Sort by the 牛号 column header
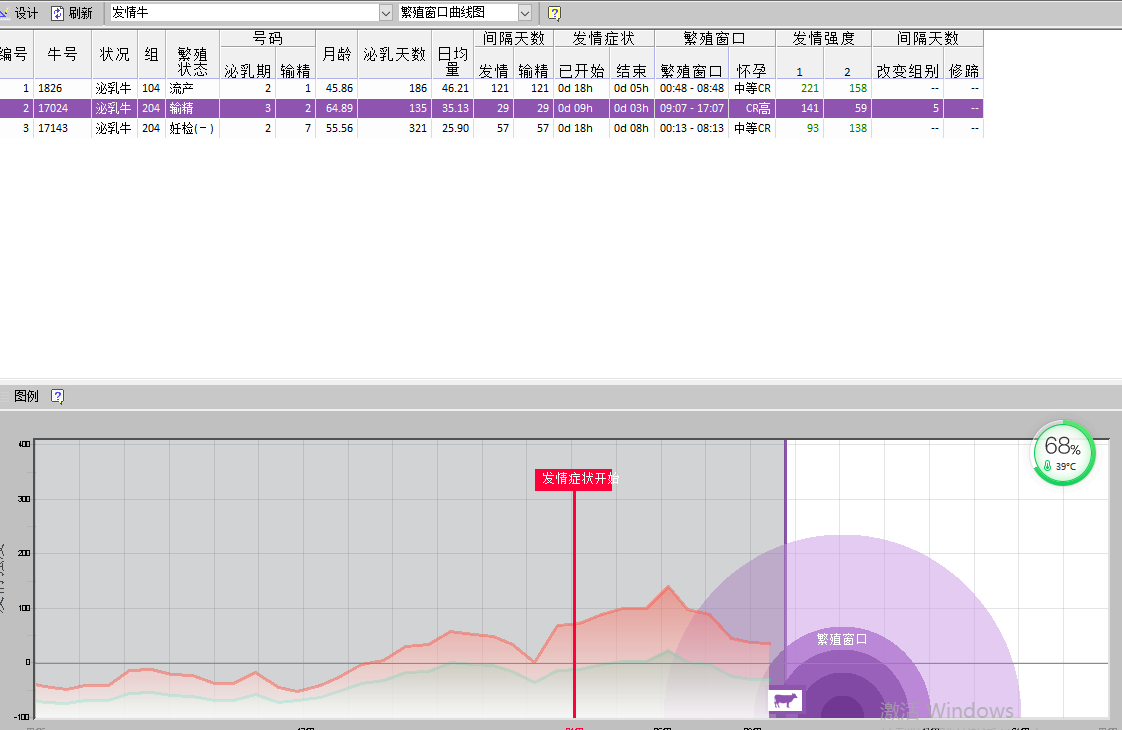 (x=62, y=54)
